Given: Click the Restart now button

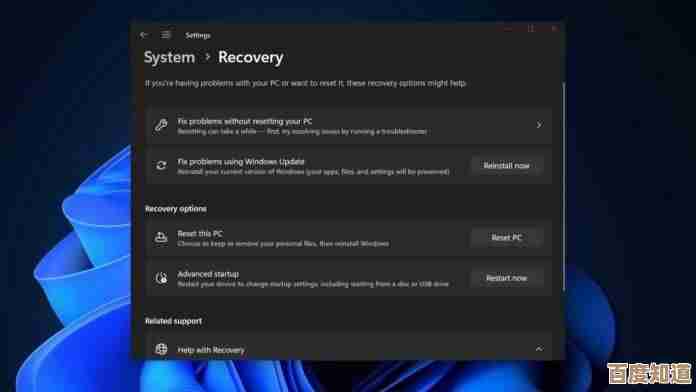Looking at the screenshot, I should click(506, 278).
